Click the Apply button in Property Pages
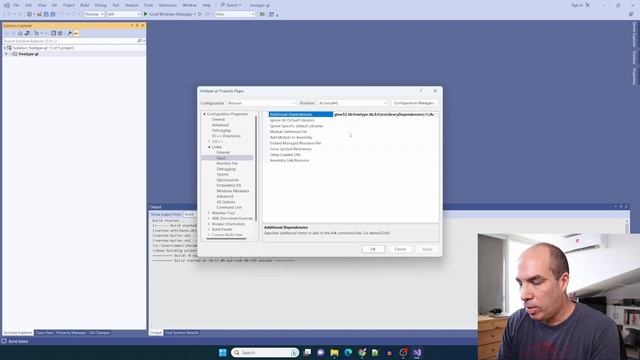This screenshot has height=360, width=640. tap(427, 249)
